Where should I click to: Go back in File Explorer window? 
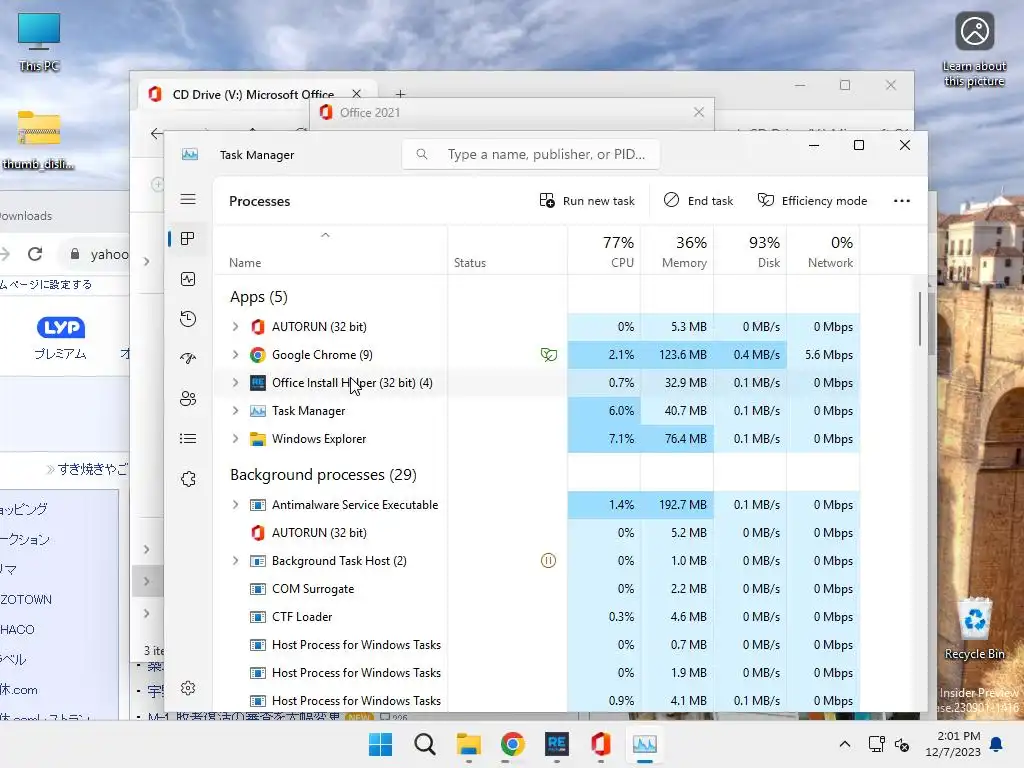coord(156,134)
